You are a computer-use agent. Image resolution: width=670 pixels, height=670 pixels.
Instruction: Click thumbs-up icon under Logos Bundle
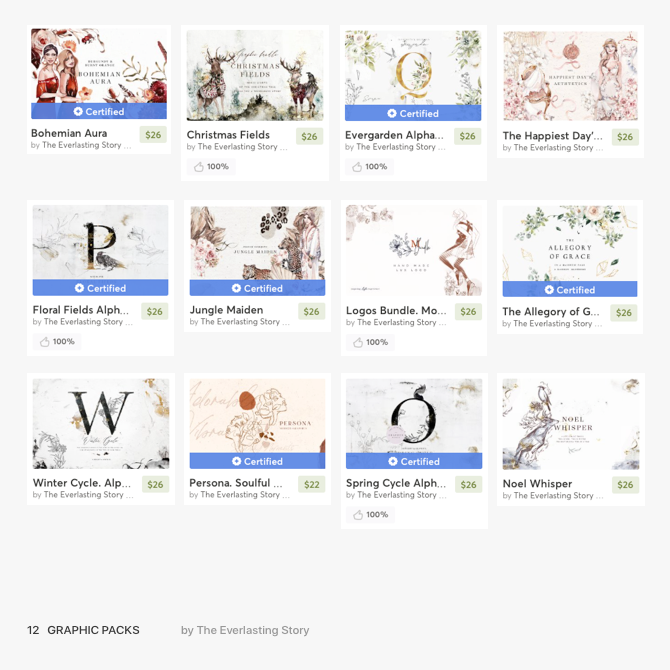click(x=358, y=342)
